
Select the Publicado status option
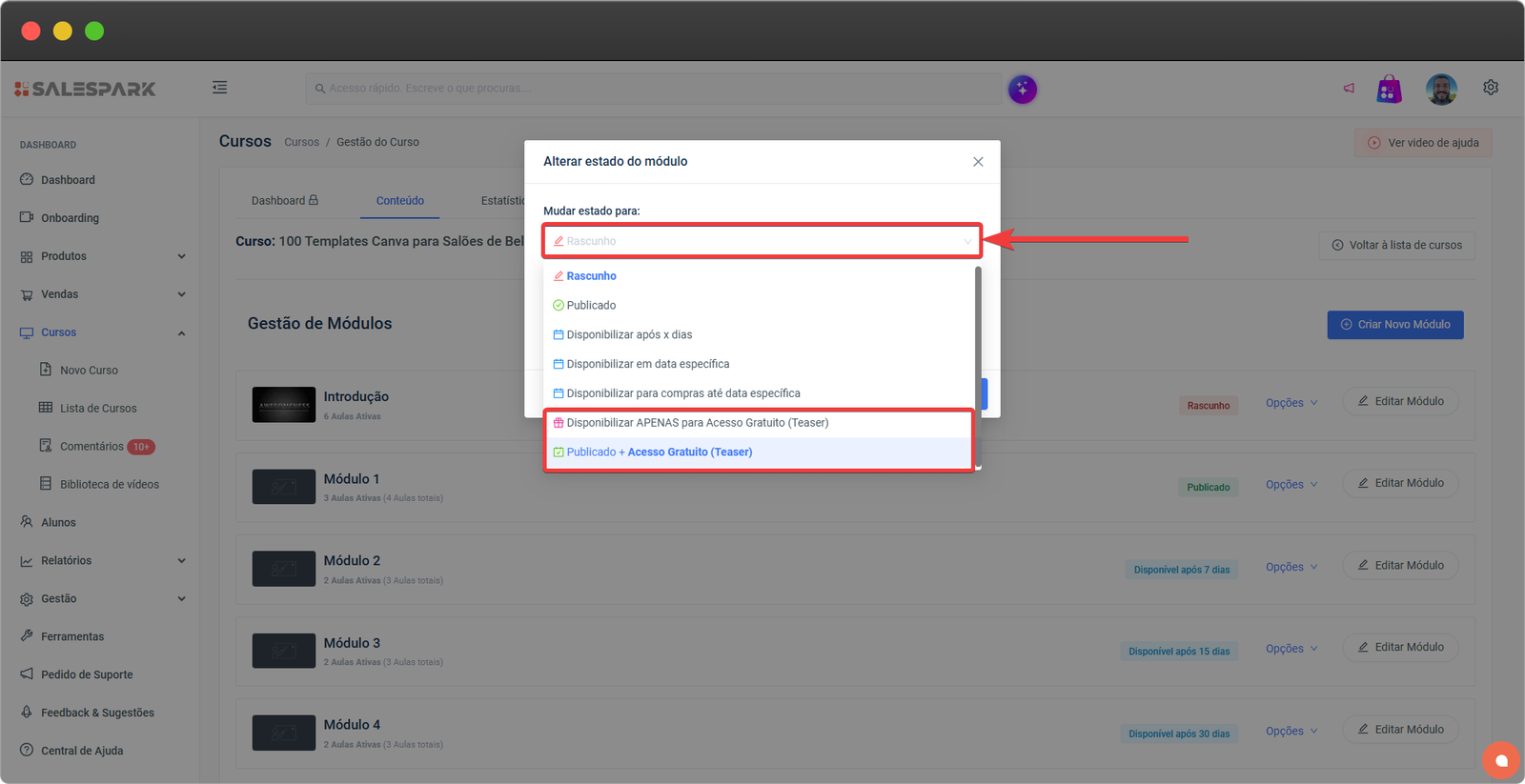(x=591, y=306)
